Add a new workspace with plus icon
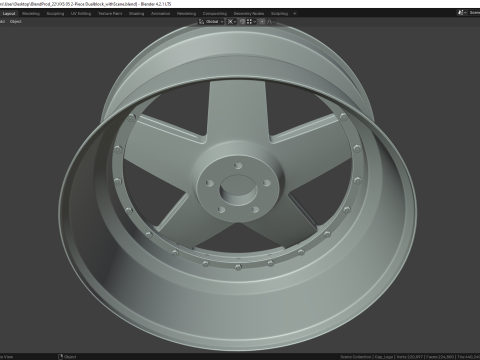This screenshot has width=480, height=360. (x=295, y=14)
